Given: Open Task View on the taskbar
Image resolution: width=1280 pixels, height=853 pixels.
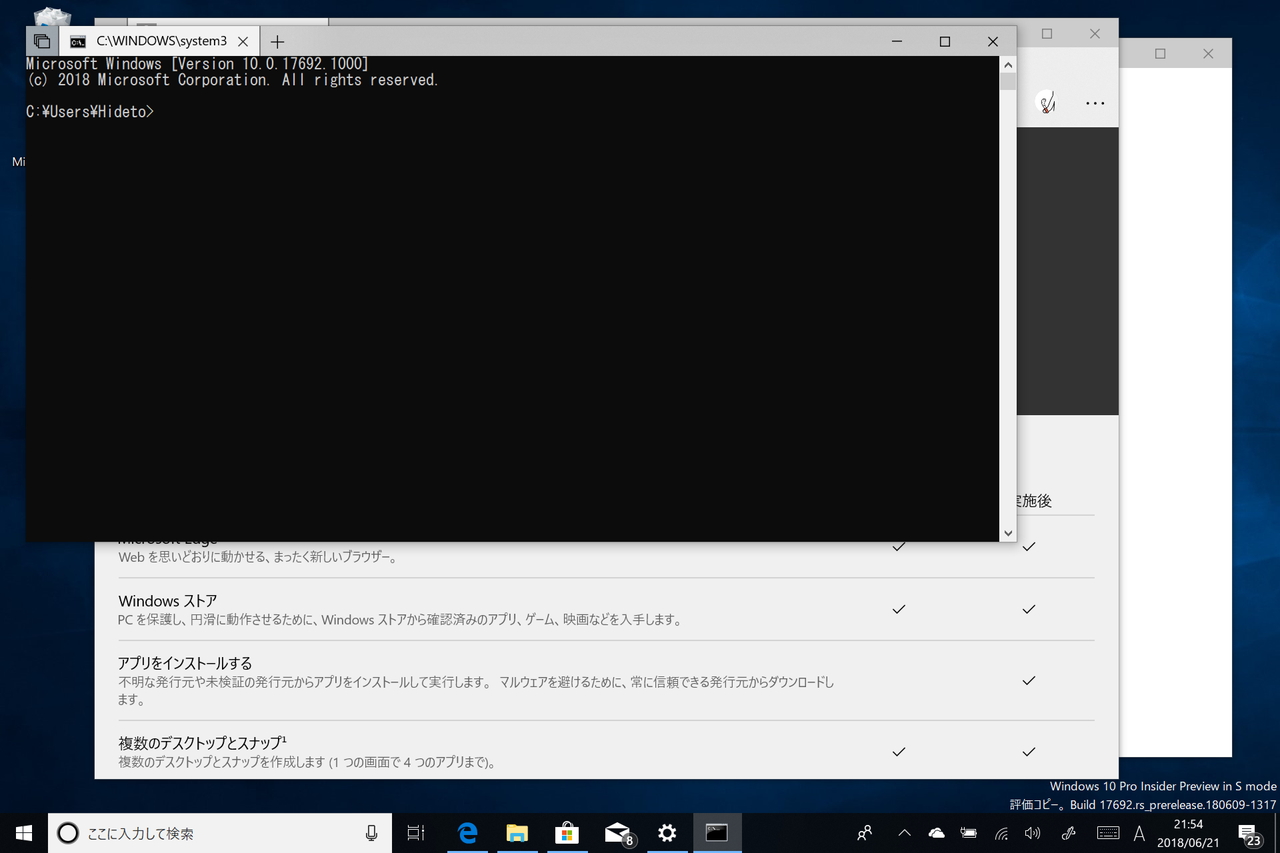Looking at the screenshot, I should tap(417, 833).
